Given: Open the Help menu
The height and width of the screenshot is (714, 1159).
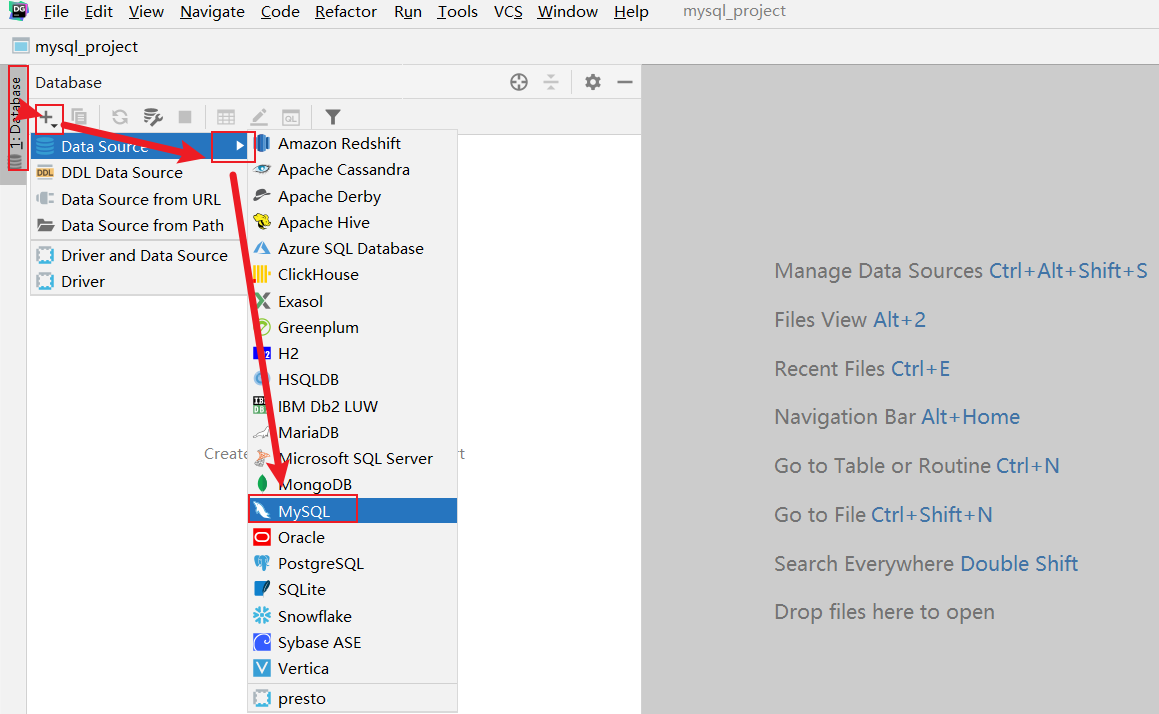Looking at the screenshot, I should click(x=631, y=12).
